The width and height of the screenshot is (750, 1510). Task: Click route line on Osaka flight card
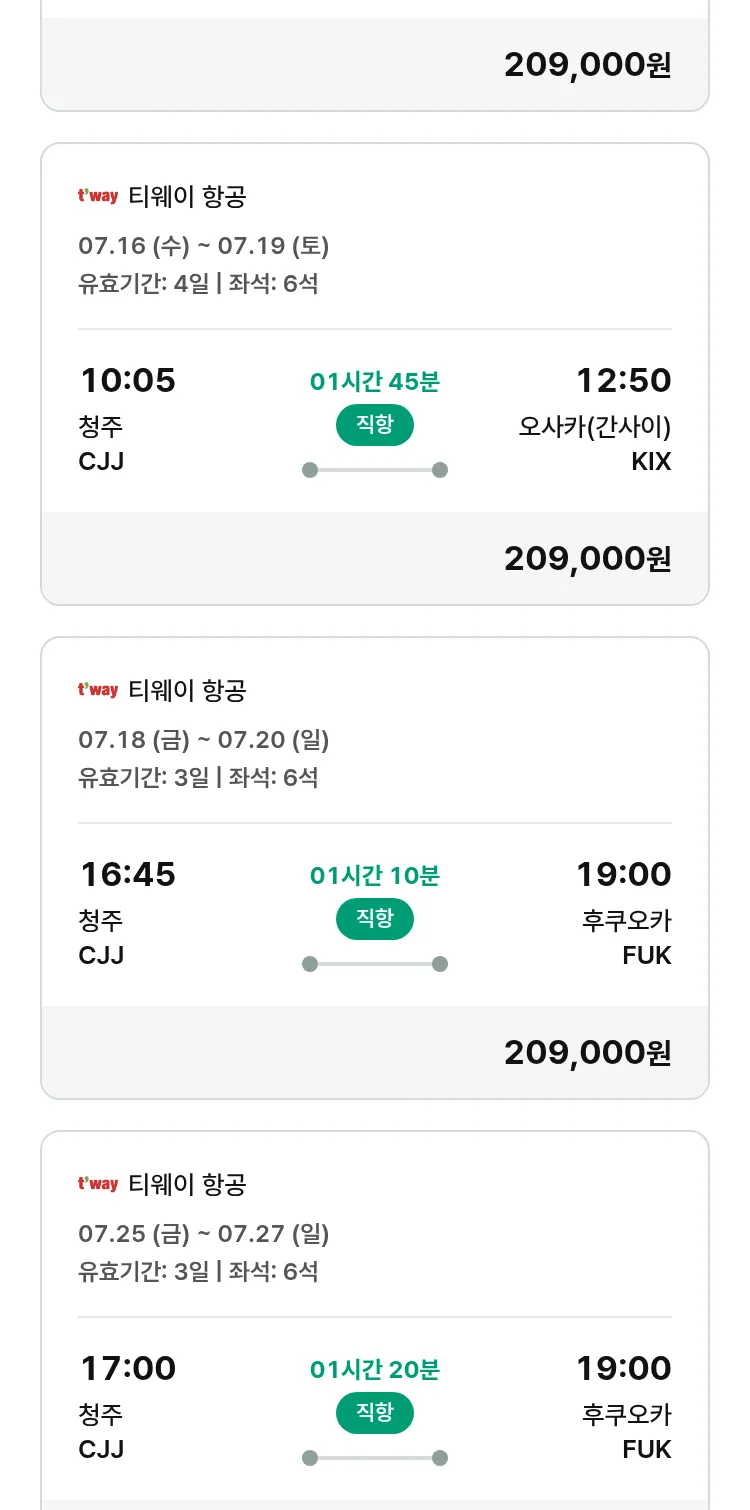[375, 470]
